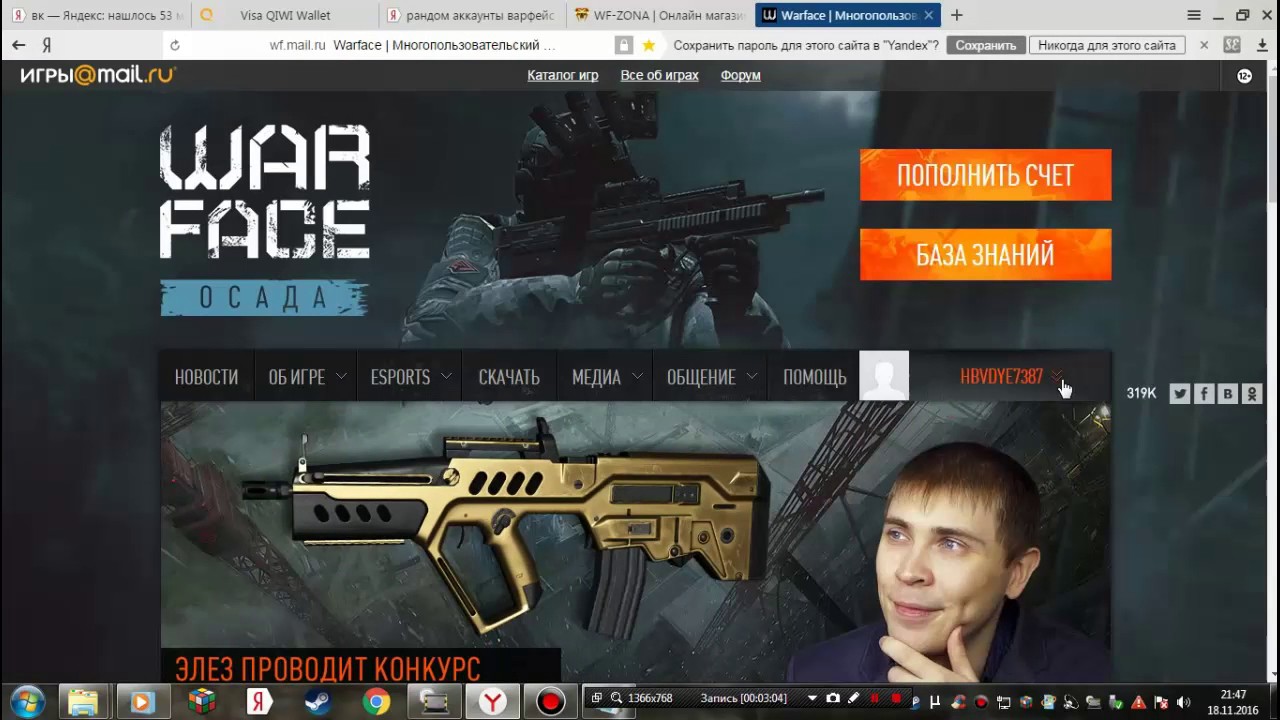Image resolution: width=1280 pixels, height=720 pixels.
Task: Open the HBVDYE7387 account dropdown
Action: click(x=1011, y=377)
